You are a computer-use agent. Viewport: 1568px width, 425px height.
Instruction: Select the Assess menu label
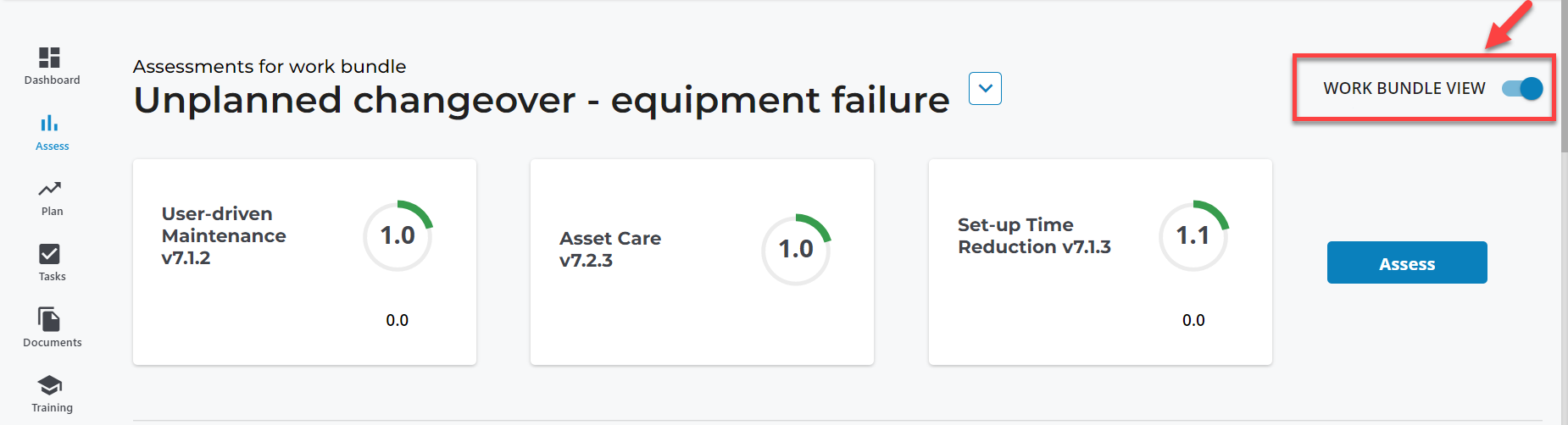pos(53,146)
